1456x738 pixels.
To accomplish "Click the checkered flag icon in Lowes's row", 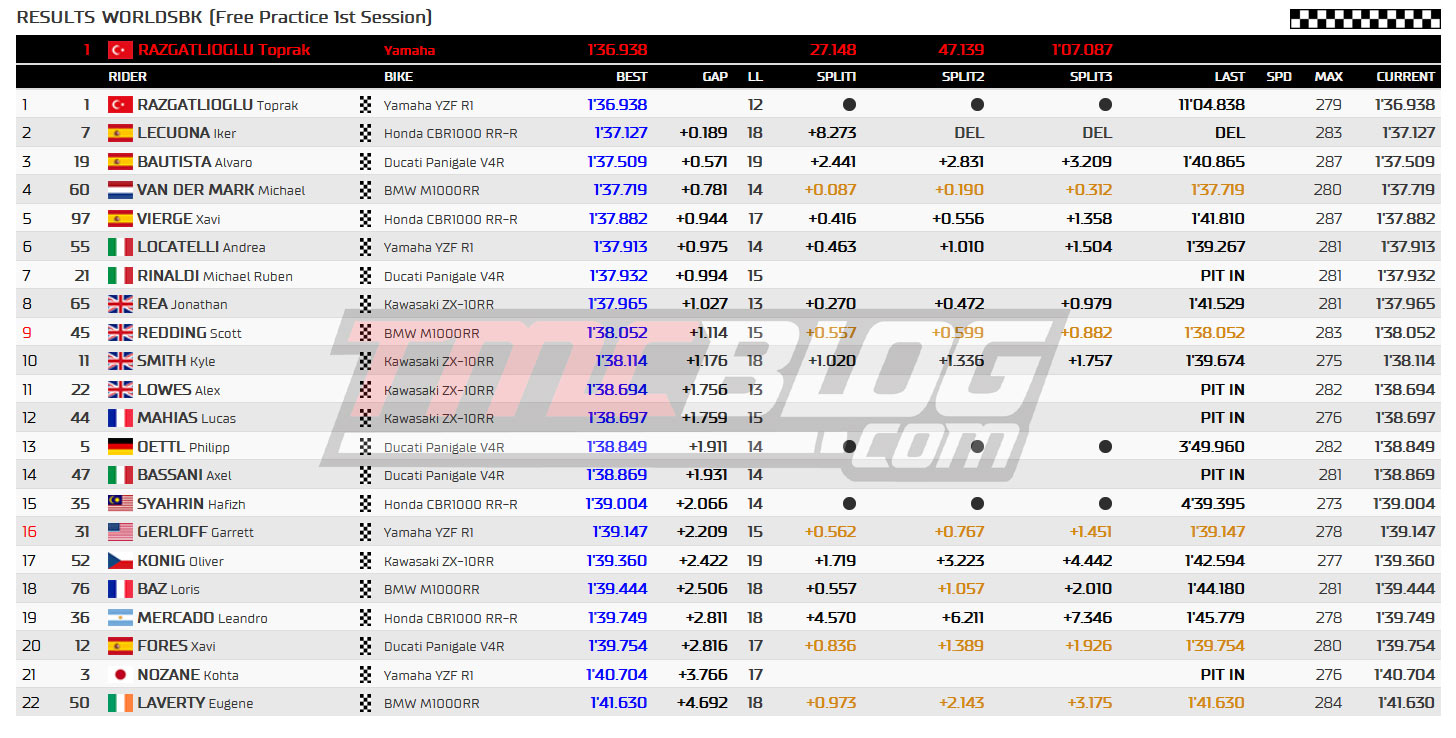I will coord(365,390).
